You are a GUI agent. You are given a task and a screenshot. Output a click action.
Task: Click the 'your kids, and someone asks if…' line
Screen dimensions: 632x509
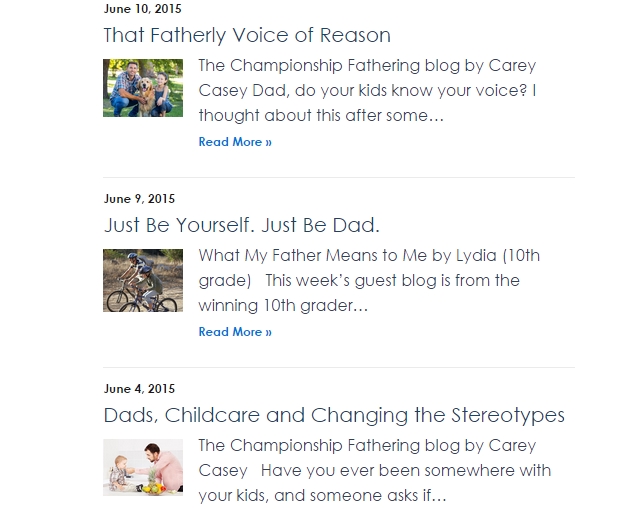pyautogui.click(x=322, y=496)
